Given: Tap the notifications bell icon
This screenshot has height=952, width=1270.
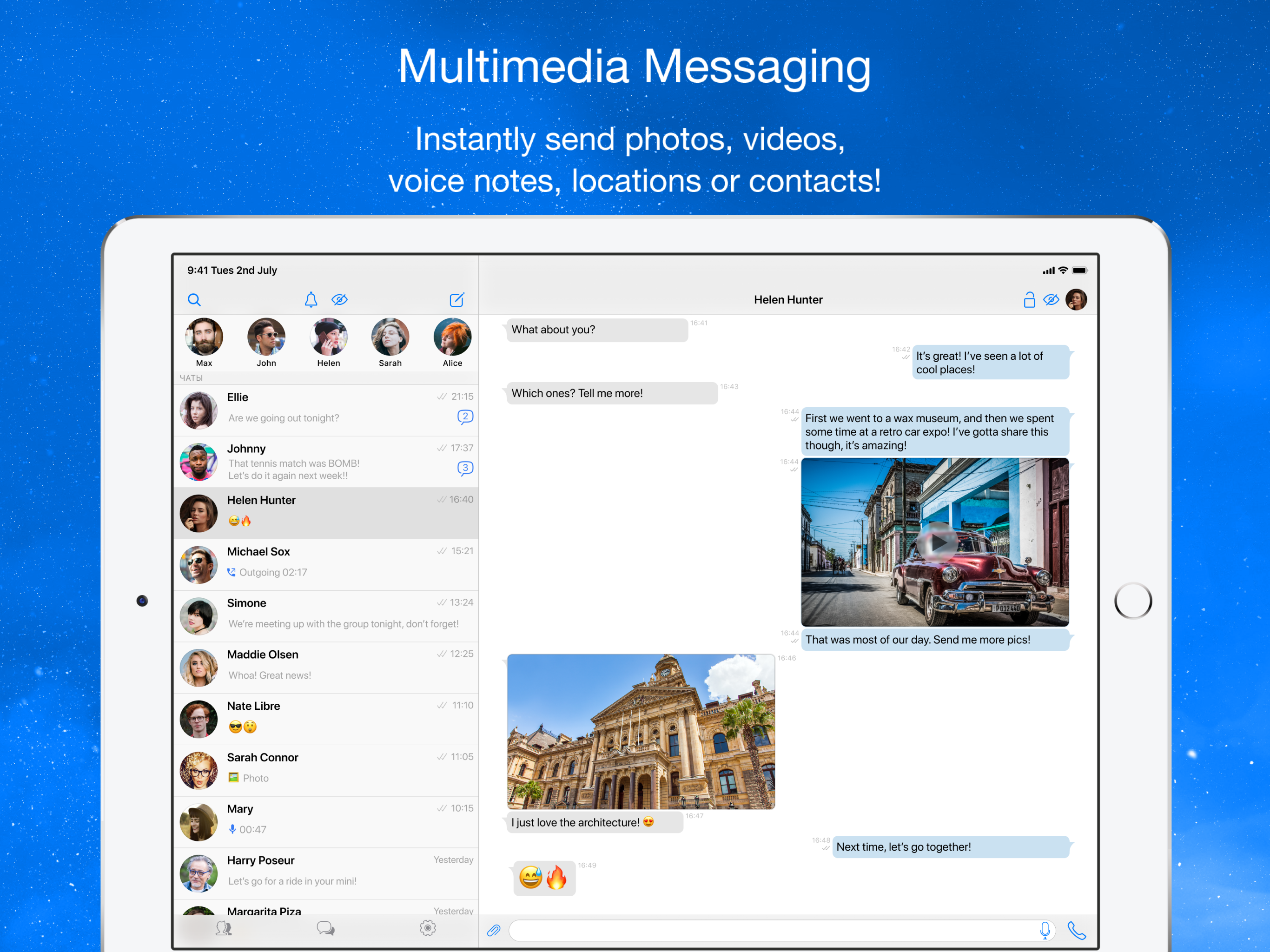Looking at the screenshot, I should coord(311,300).
